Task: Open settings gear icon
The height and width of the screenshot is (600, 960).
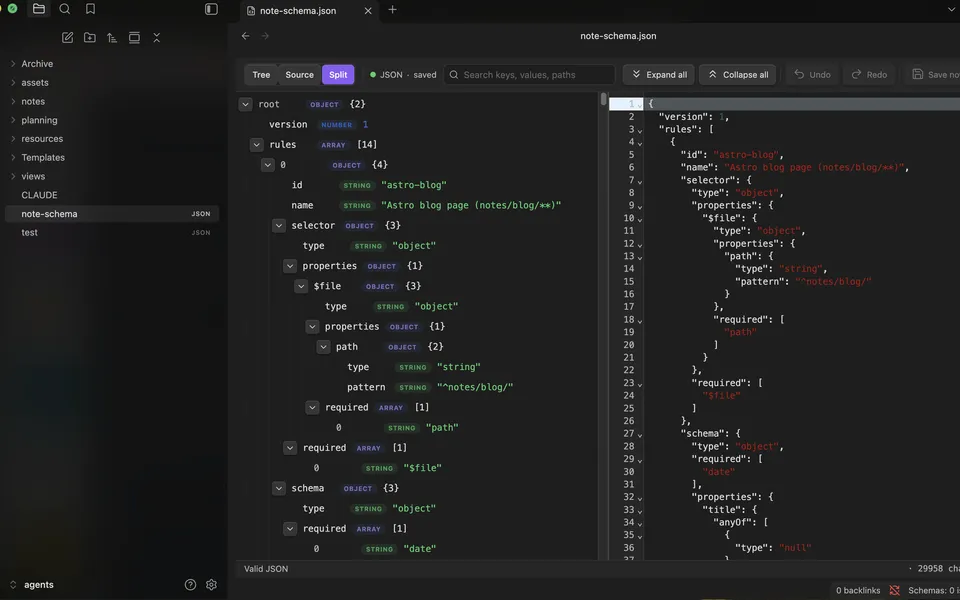Action: point(211,585)
